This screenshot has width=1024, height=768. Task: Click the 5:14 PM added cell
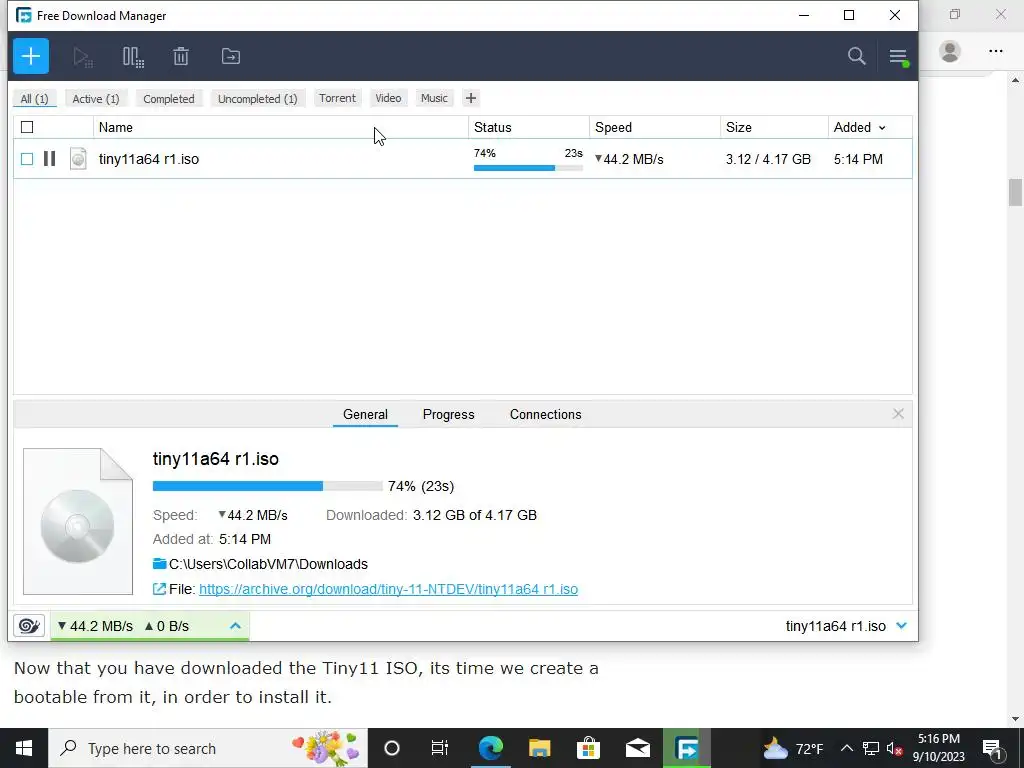click(858, 159)
